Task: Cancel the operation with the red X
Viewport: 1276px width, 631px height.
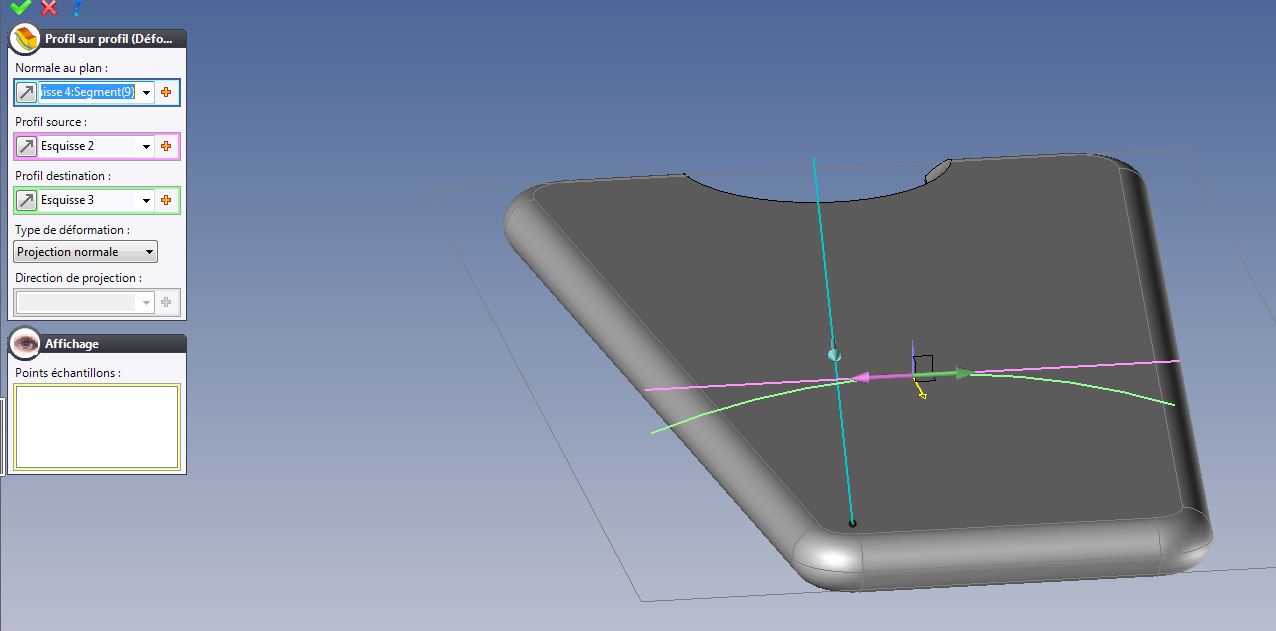Action: coord(49,7)
